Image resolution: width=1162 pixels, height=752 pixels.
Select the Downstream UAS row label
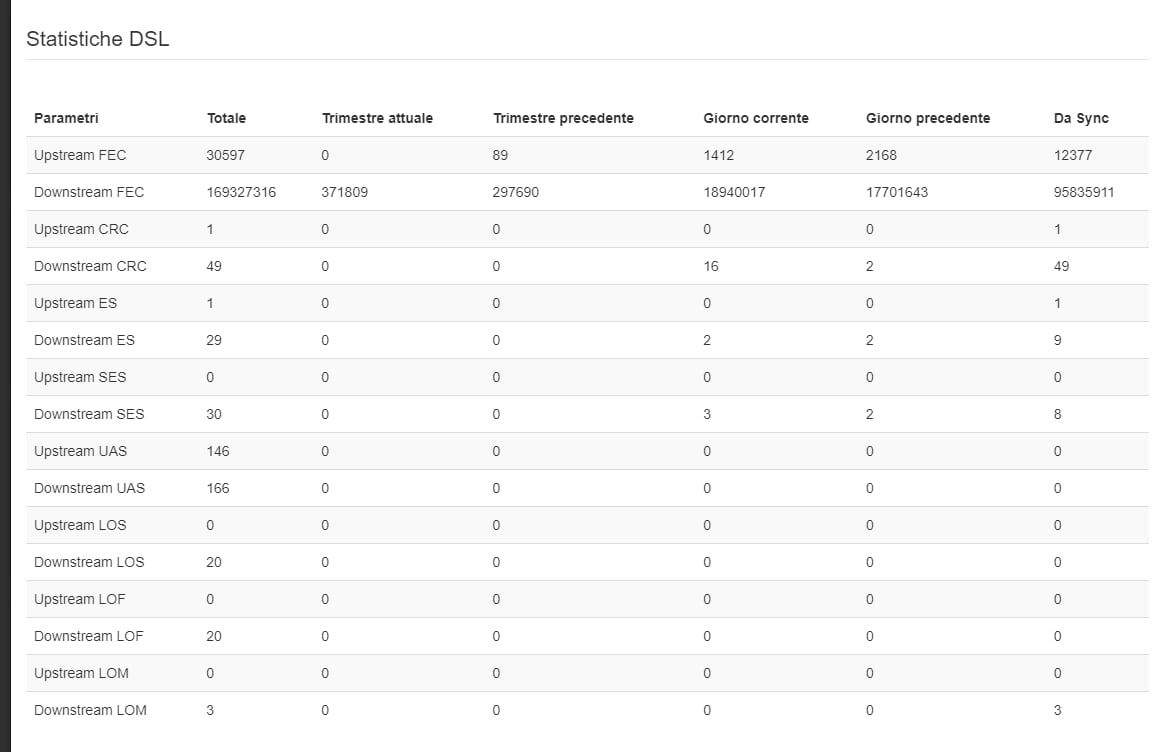pos(90,488)
